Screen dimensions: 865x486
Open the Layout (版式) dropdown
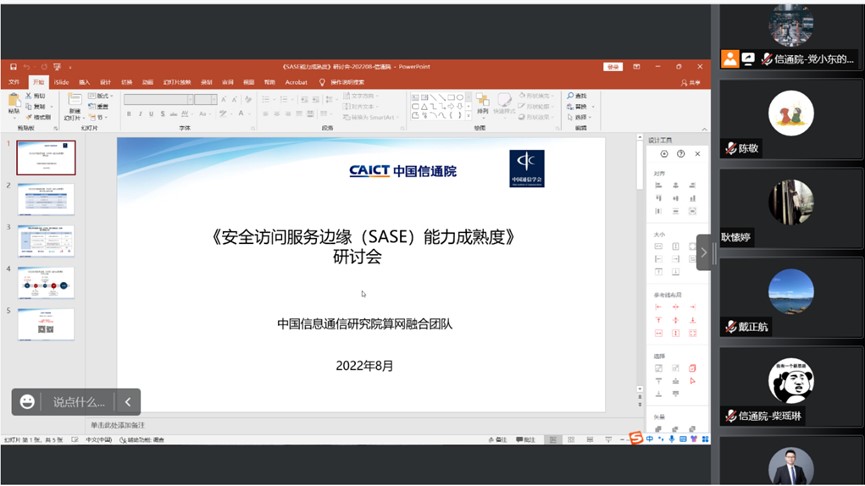pos(100,96)
